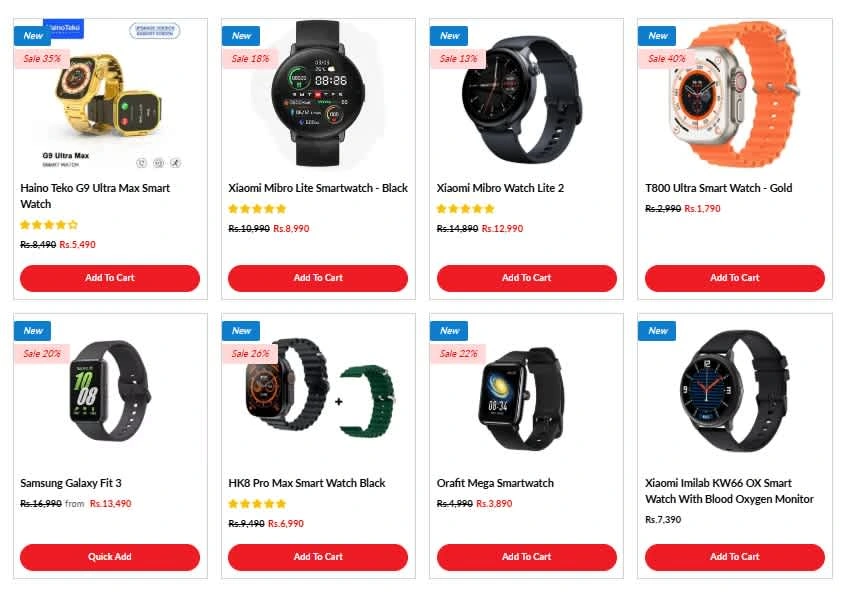Add Xiaomi Mibro Watch Lite 2 to cart
The width and height of the screenshot is (847, 592).
(x=527, y=278)
